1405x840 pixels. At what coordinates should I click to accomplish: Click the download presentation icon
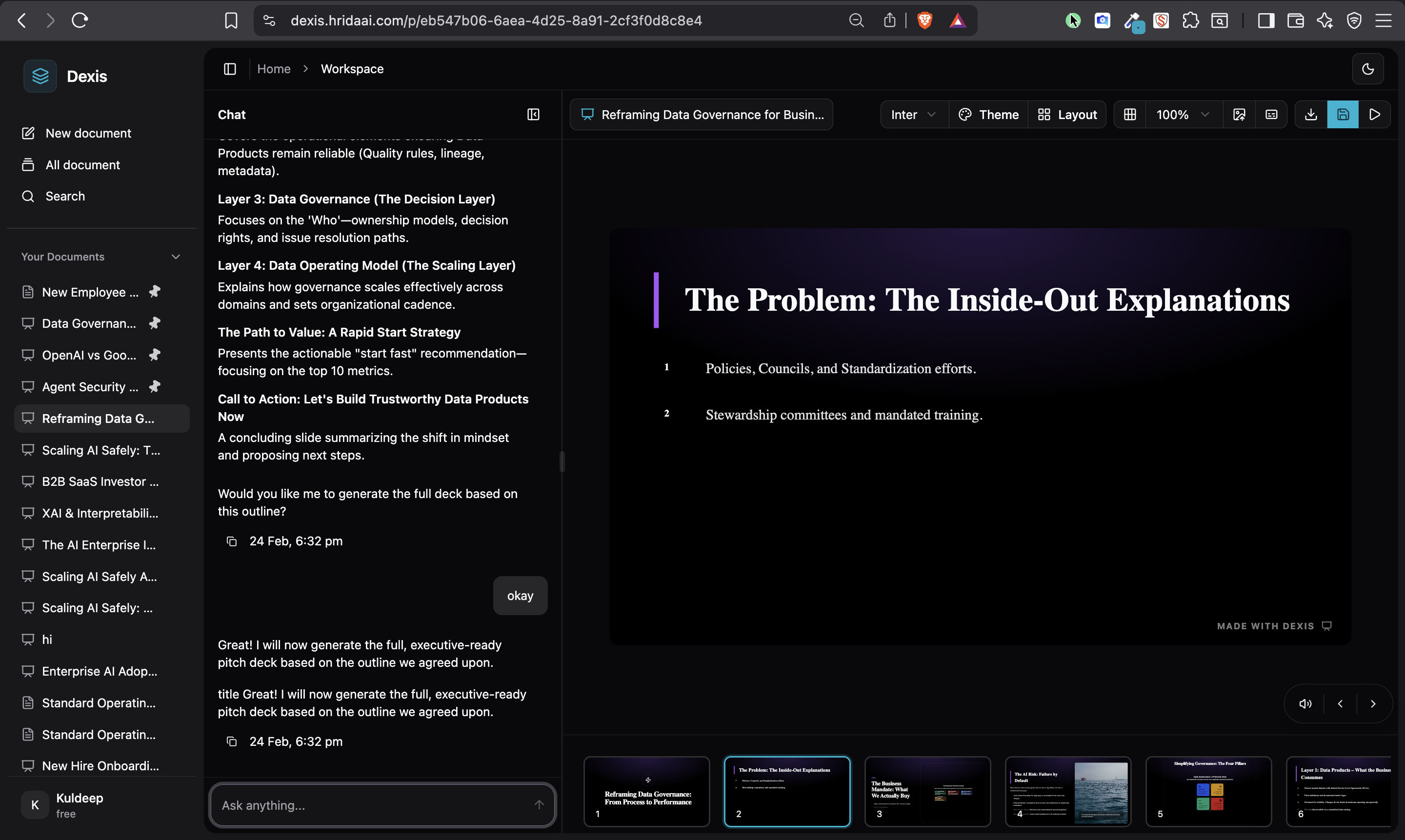pyautogui.click(x=1310, y=115)
